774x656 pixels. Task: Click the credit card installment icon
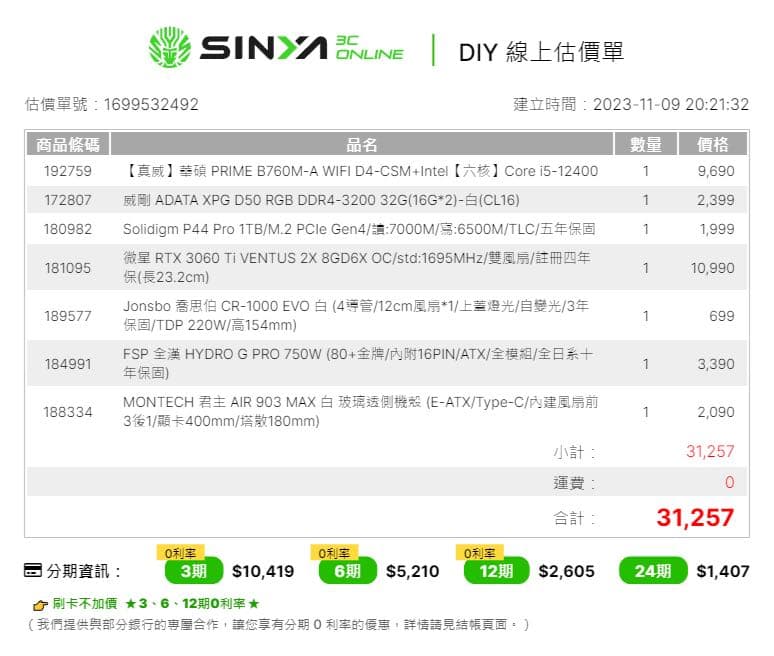pos(33,570)
